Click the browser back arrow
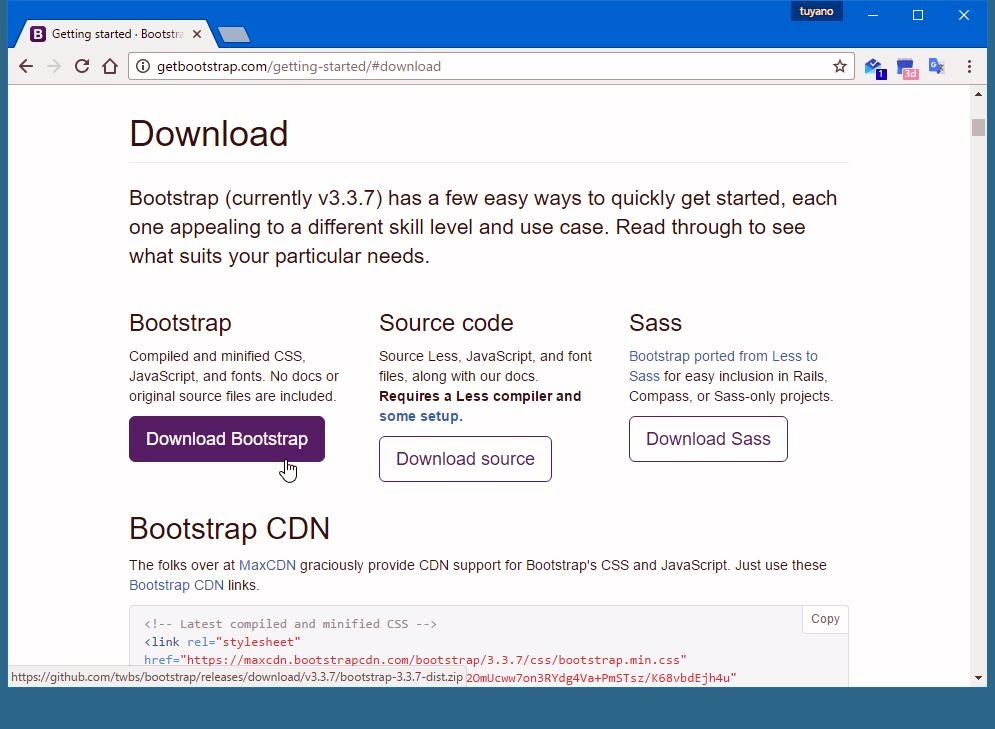The image size is (995, 729). (x=26, y=66)
